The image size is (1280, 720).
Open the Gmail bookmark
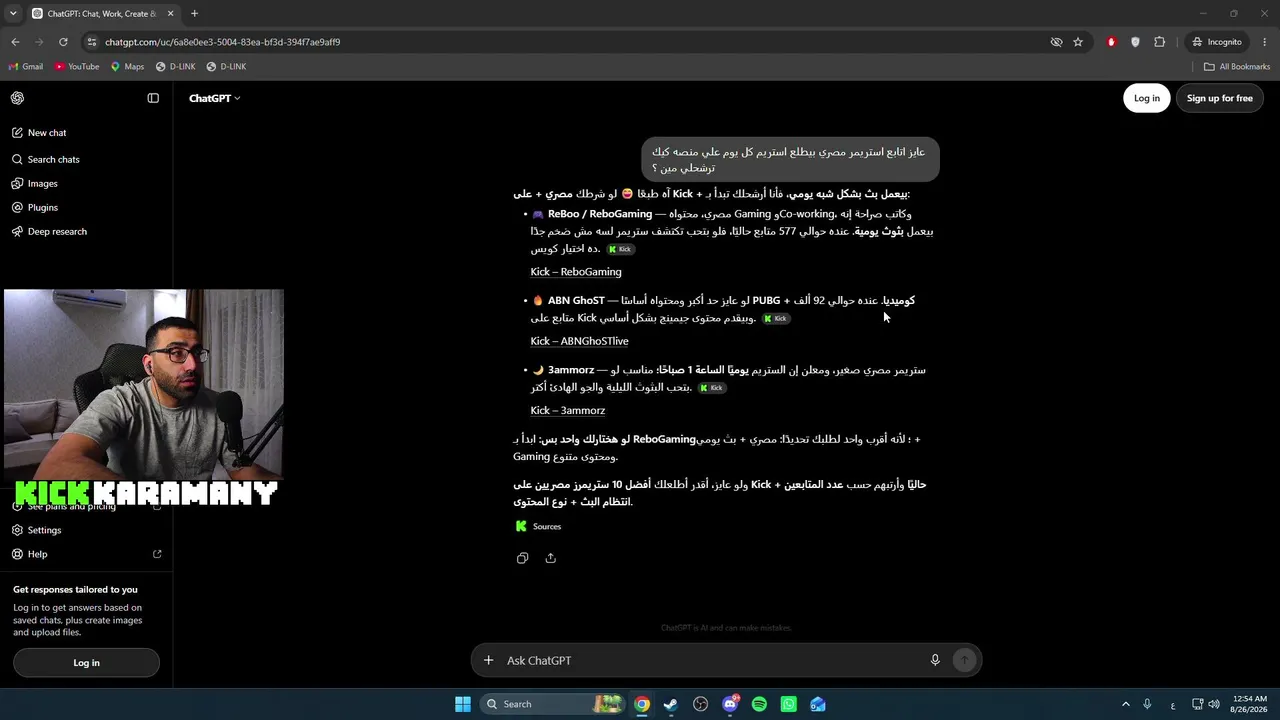click(26, 67)
